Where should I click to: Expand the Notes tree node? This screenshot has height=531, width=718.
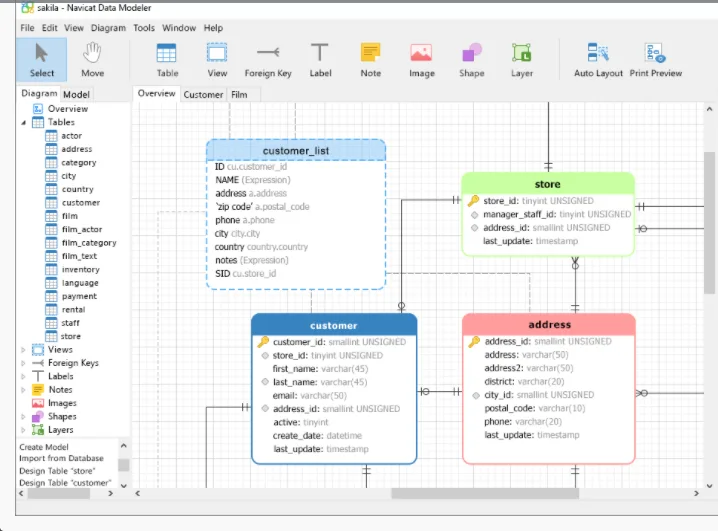point(23,390)
